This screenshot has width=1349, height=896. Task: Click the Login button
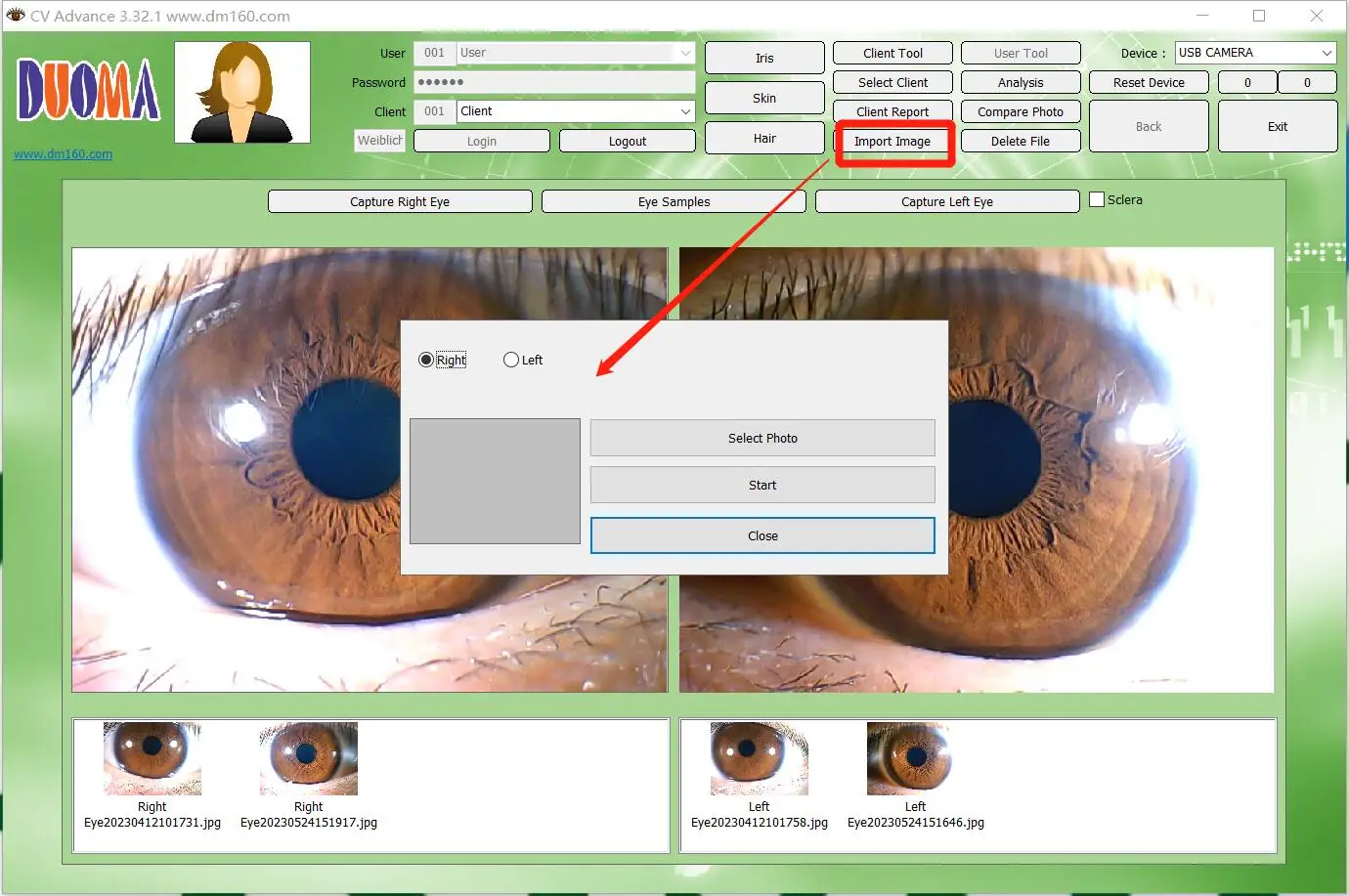[482, 141]
